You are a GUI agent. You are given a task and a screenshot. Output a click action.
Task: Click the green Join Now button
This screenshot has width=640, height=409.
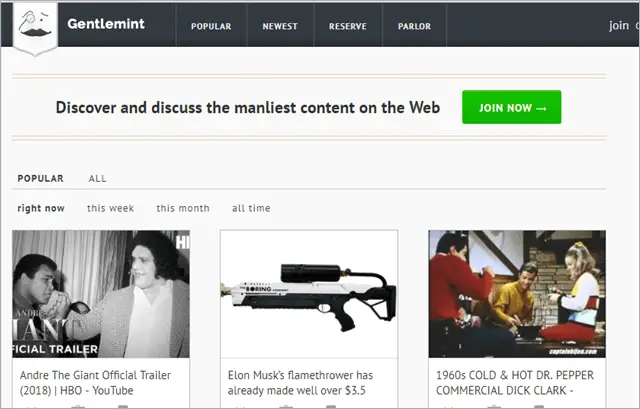click(511, 107)
